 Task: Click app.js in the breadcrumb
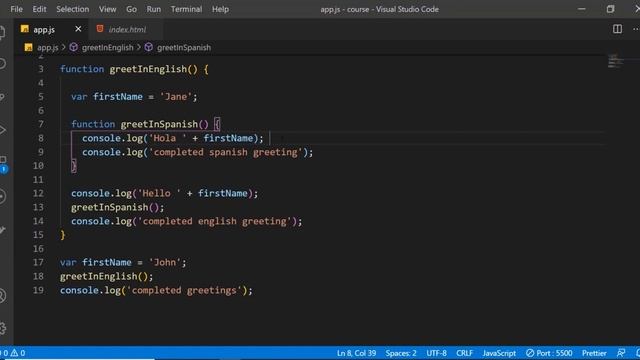click(48, 47)
